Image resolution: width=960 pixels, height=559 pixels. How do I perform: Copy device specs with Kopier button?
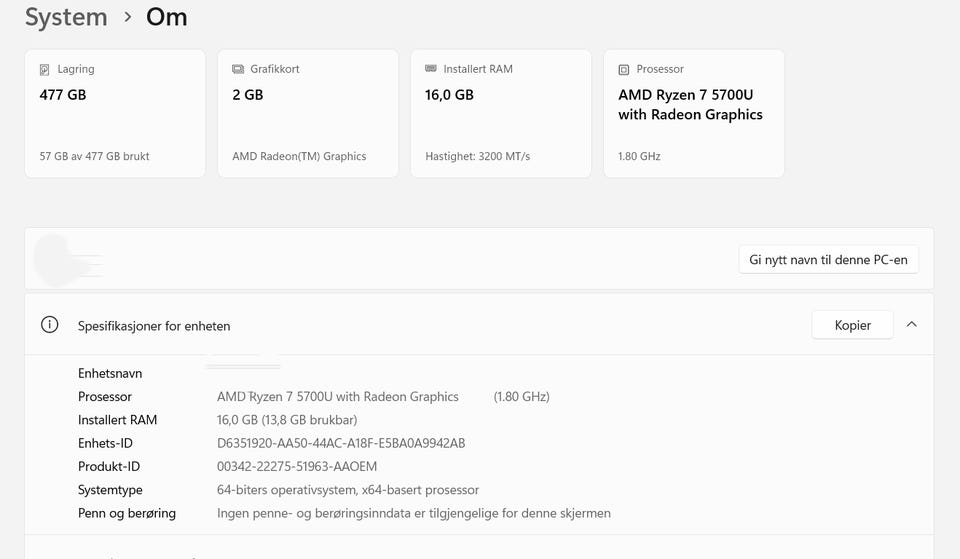click(852, 325)
